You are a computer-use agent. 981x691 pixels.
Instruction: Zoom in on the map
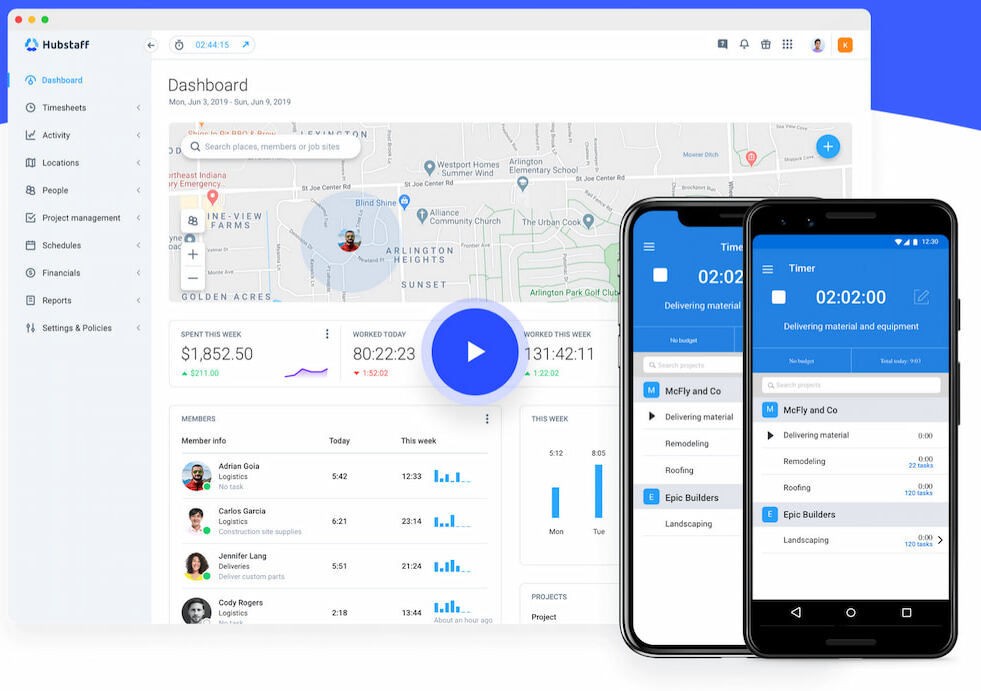[193, 254]
